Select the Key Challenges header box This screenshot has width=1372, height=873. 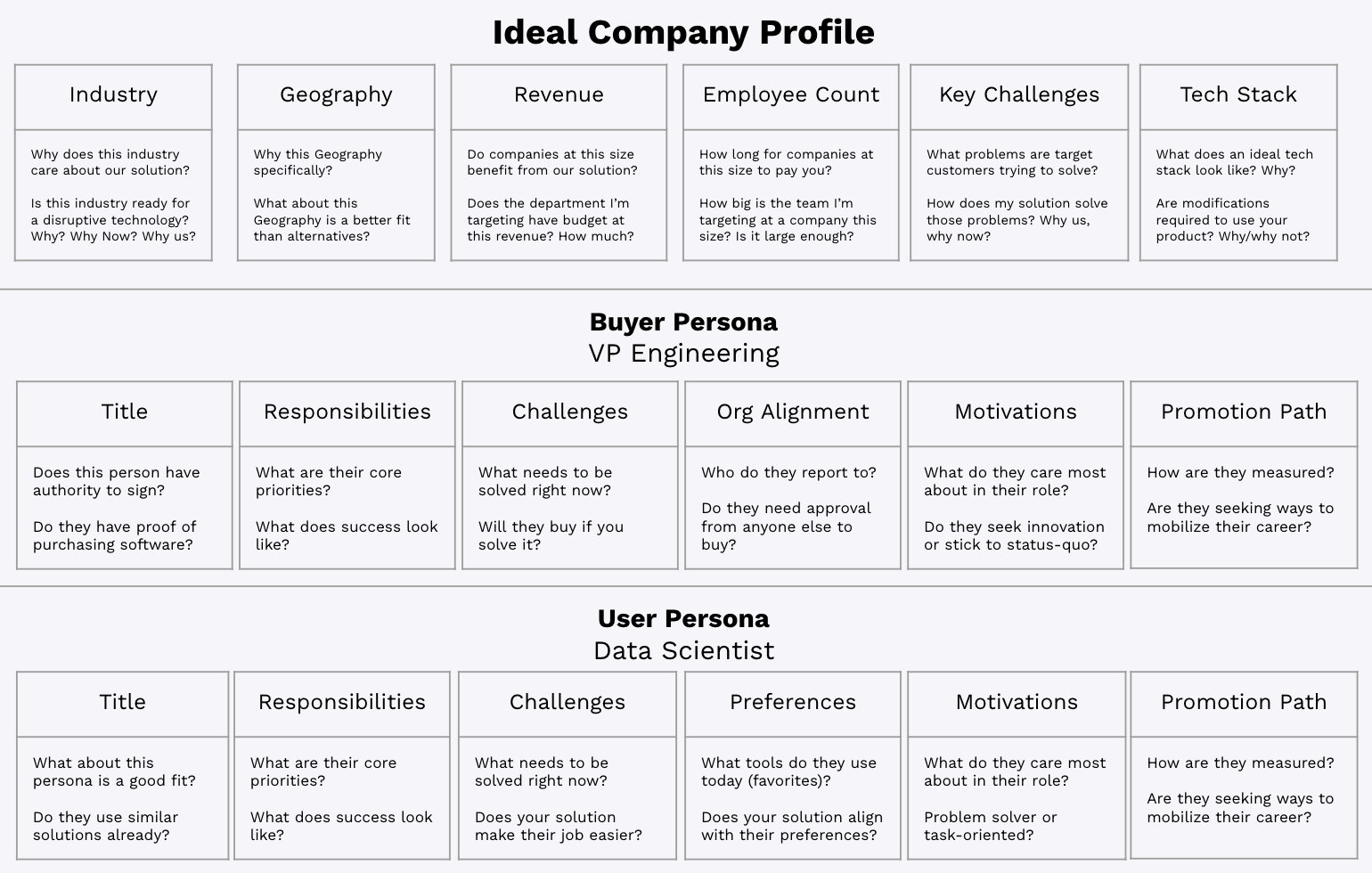click(1019, 95)
